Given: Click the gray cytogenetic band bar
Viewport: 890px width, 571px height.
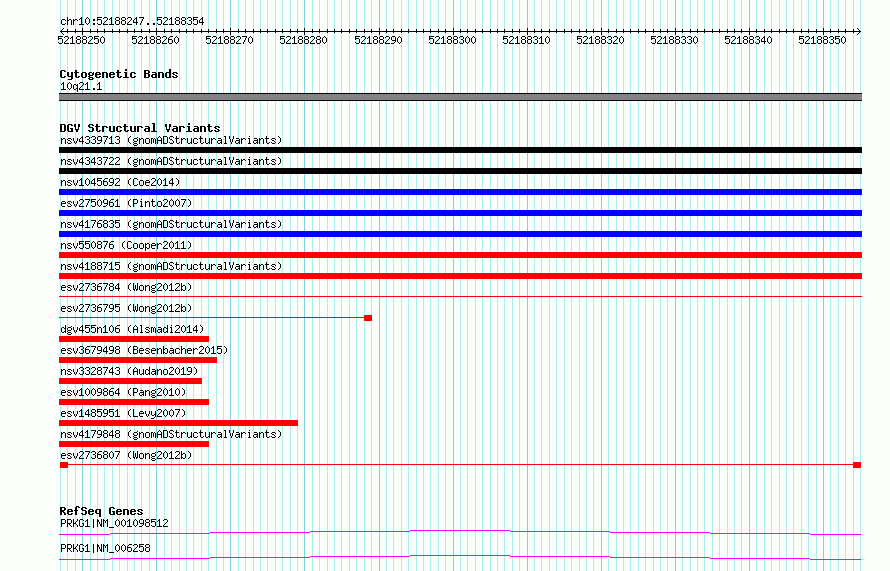Looking at the screenshot, I should pyautogui.click(x=460, y=97).
